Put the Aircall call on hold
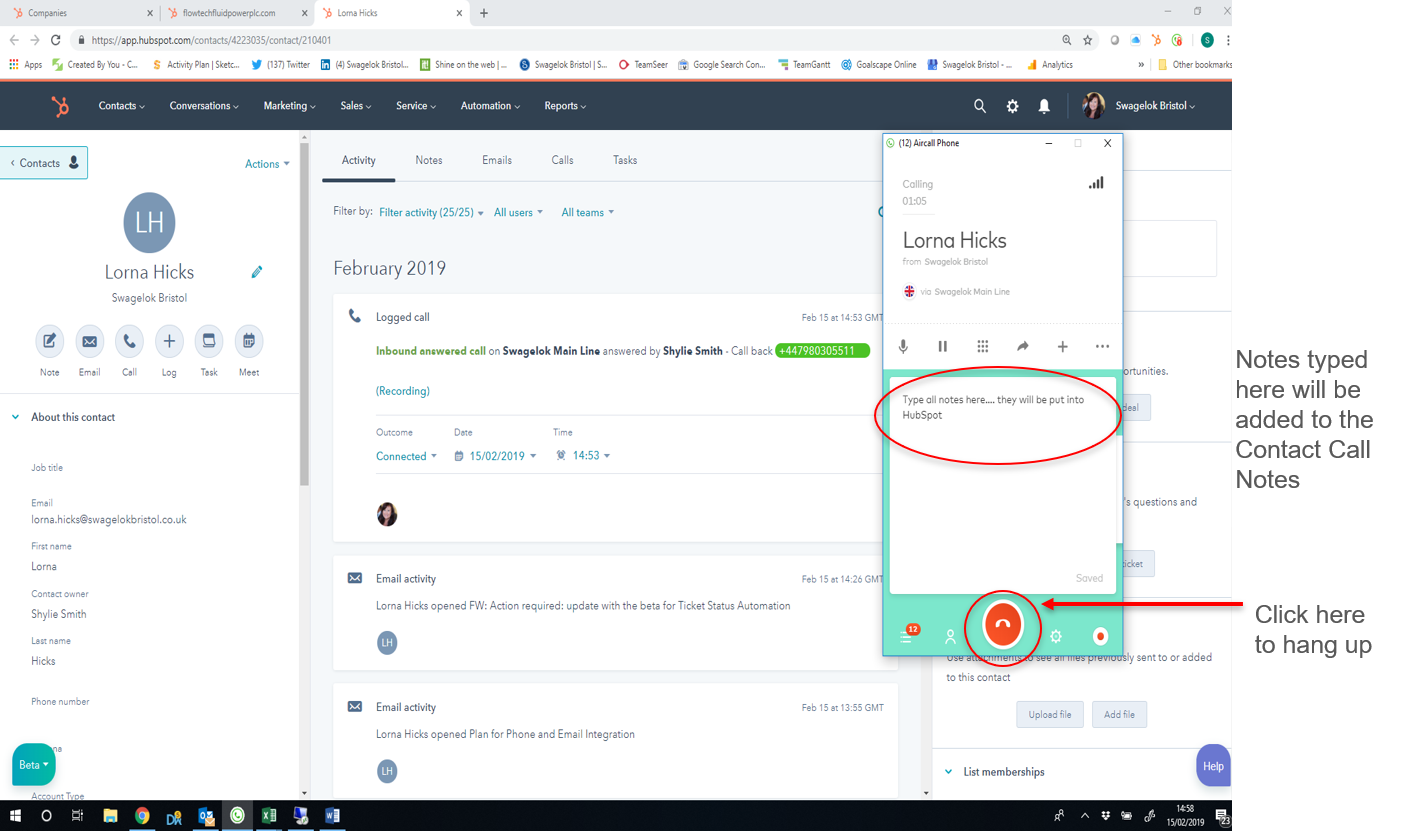The height and width of the screenshot is (831, 1408). (x=942, y=346)
